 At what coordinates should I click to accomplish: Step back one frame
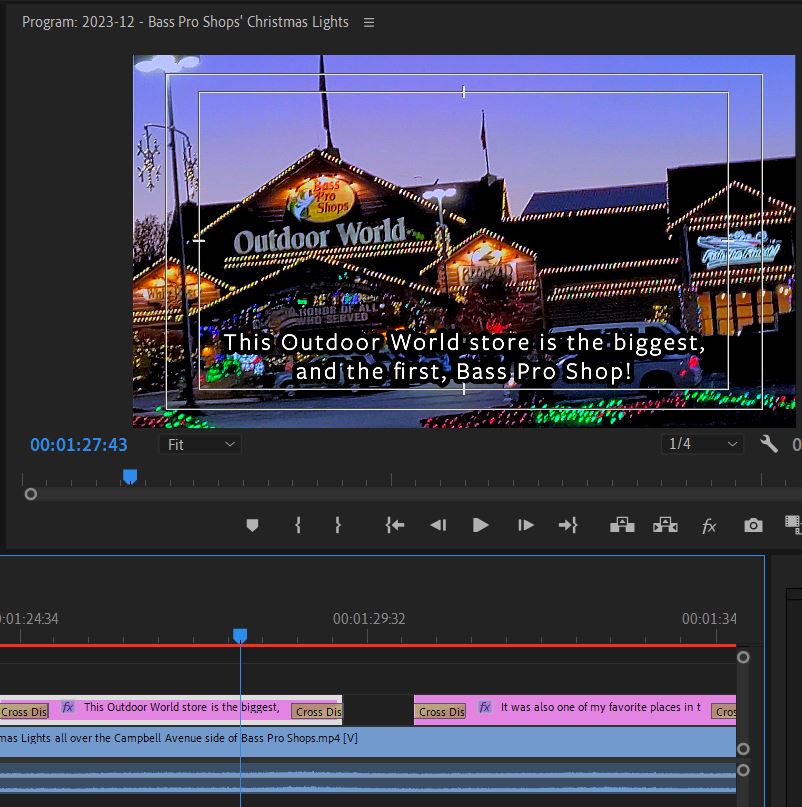438,525
